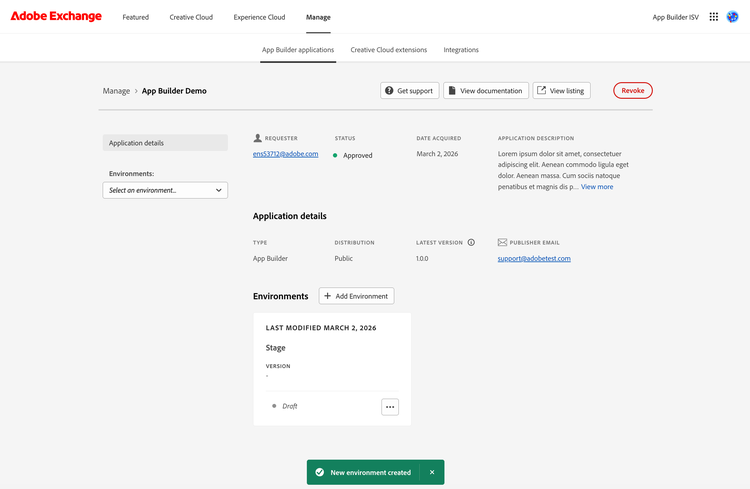The image size is (750, 489).
Task: Click the Application details section heading
Action: (x=289, y=216)
